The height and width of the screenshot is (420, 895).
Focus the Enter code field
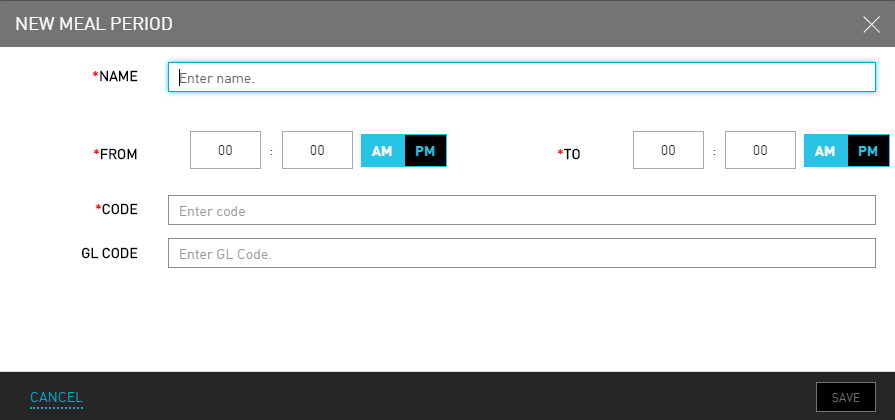coord(522,210)
